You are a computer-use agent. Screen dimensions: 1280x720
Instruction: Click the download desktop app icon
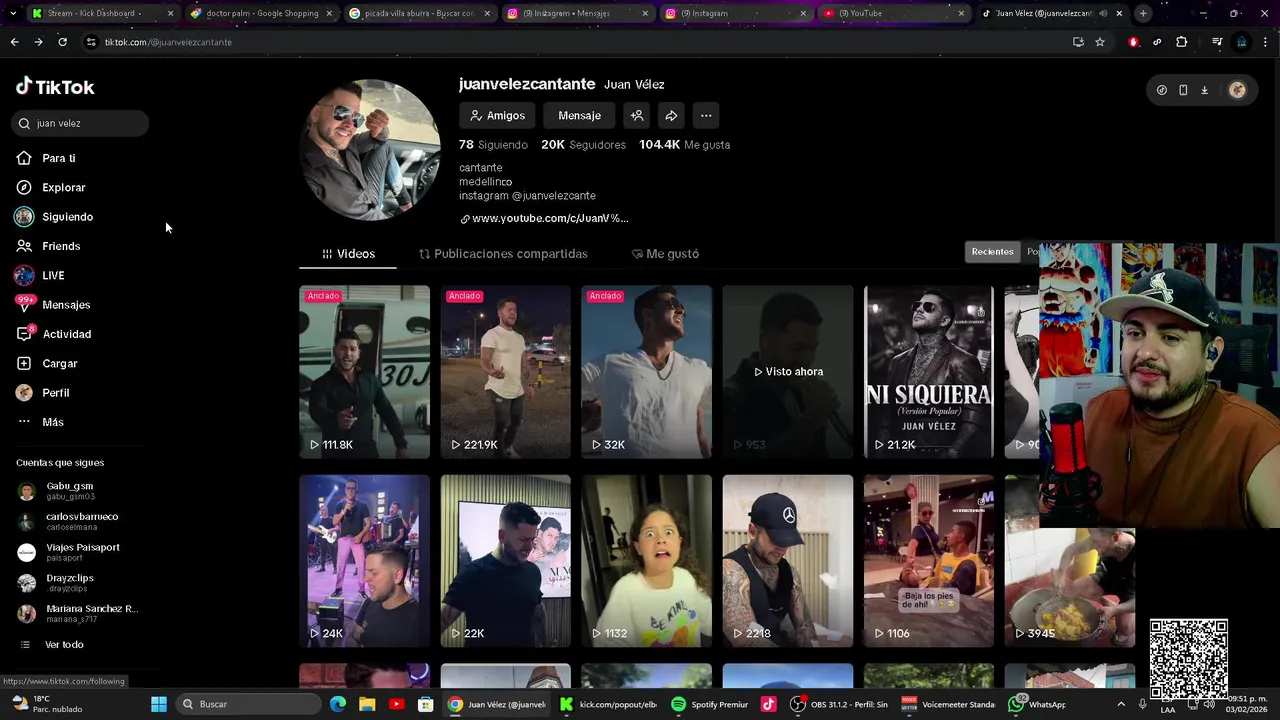pos(1204,90)
